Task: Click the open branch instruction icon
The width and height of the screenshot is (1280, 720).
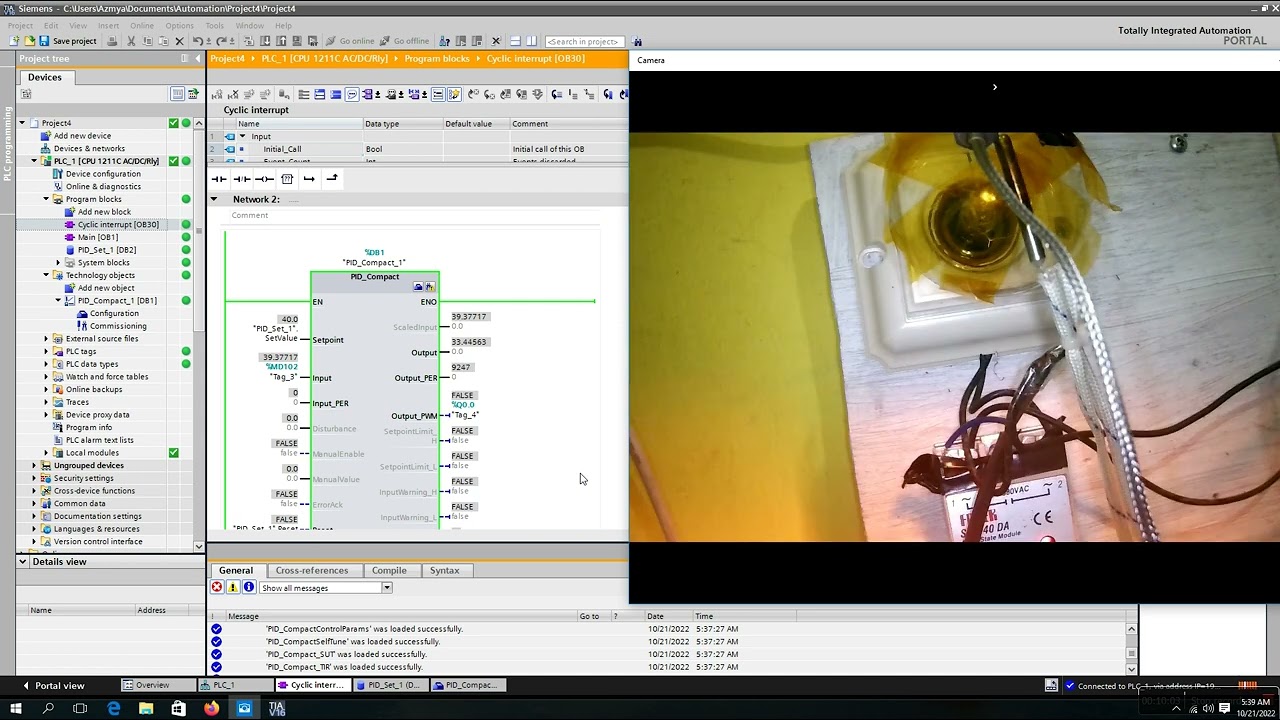Action: tap(309, 179)
